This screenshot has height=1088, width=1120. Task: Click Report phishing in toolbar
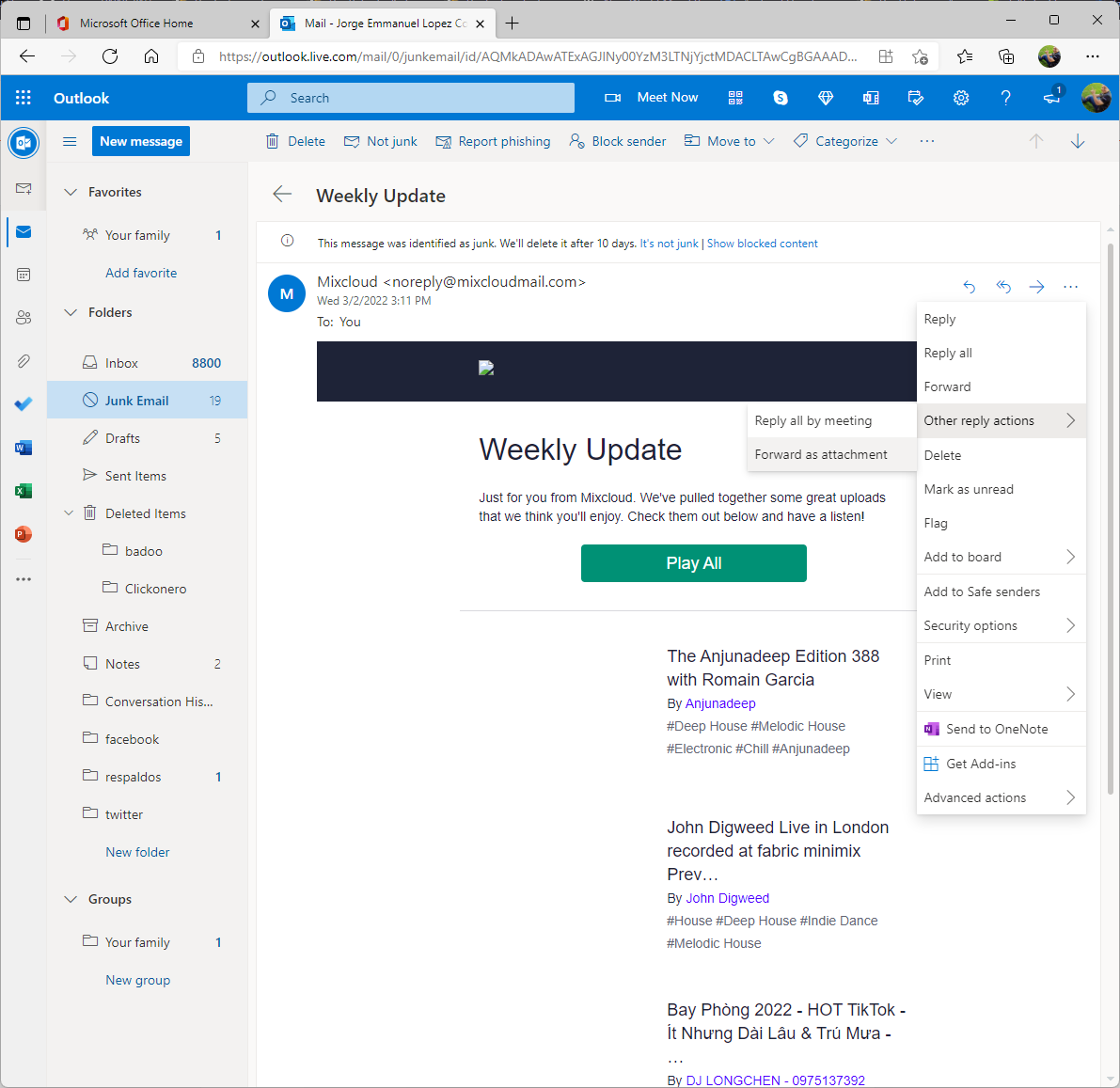(493, 141)
